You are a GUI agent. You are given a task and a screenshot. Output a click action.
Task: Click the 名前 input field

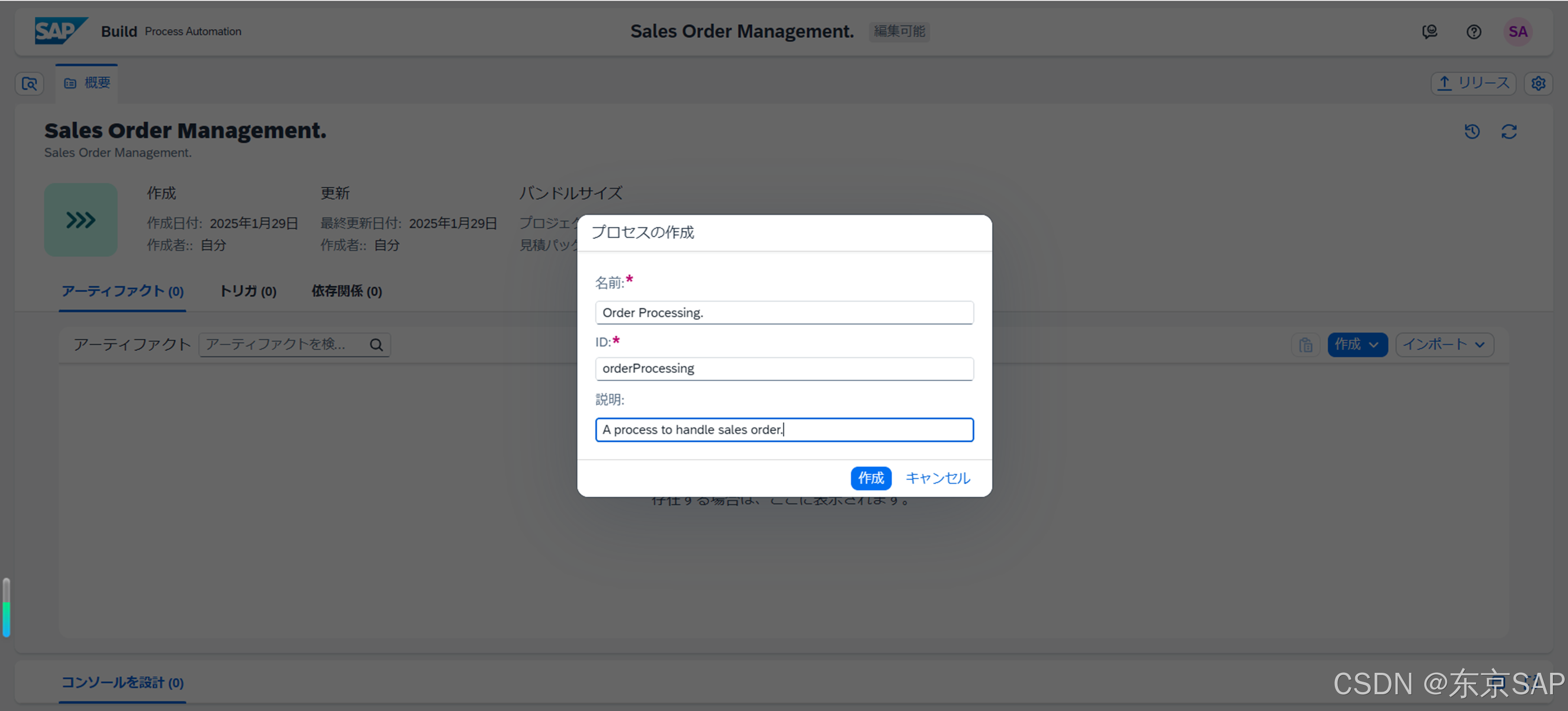(x=784, y=313)
